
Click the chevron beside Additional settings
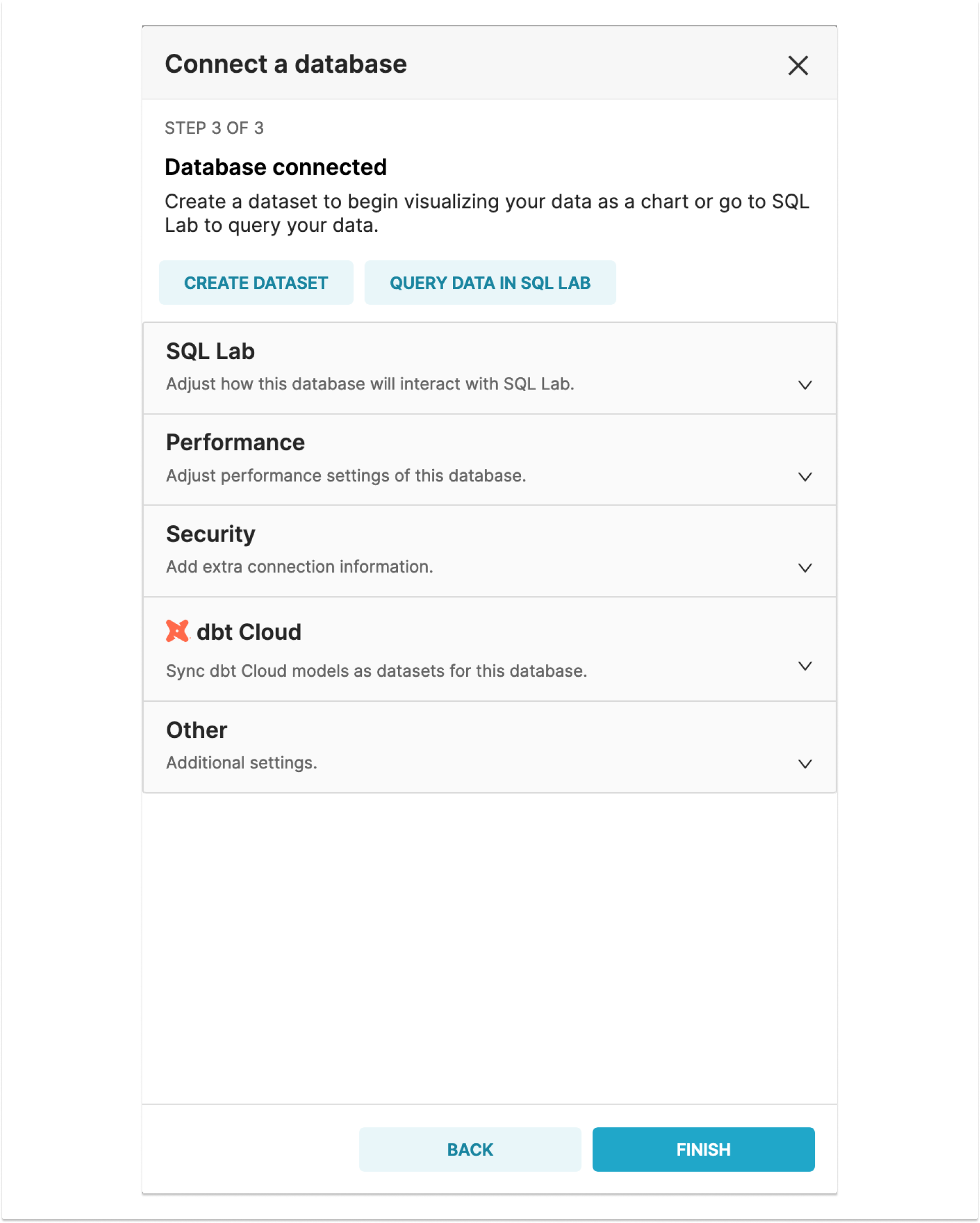click(x=805, y=763)
